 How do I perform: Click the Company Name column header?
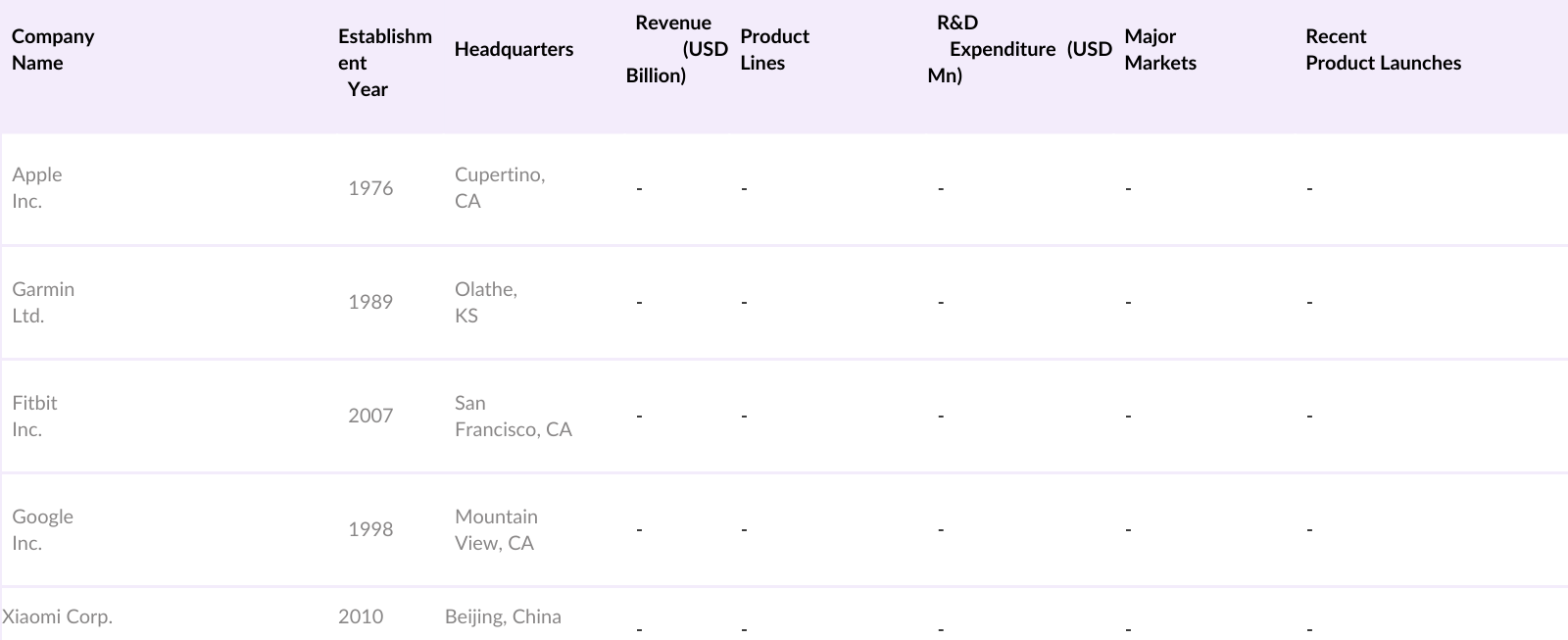[53, 50]
